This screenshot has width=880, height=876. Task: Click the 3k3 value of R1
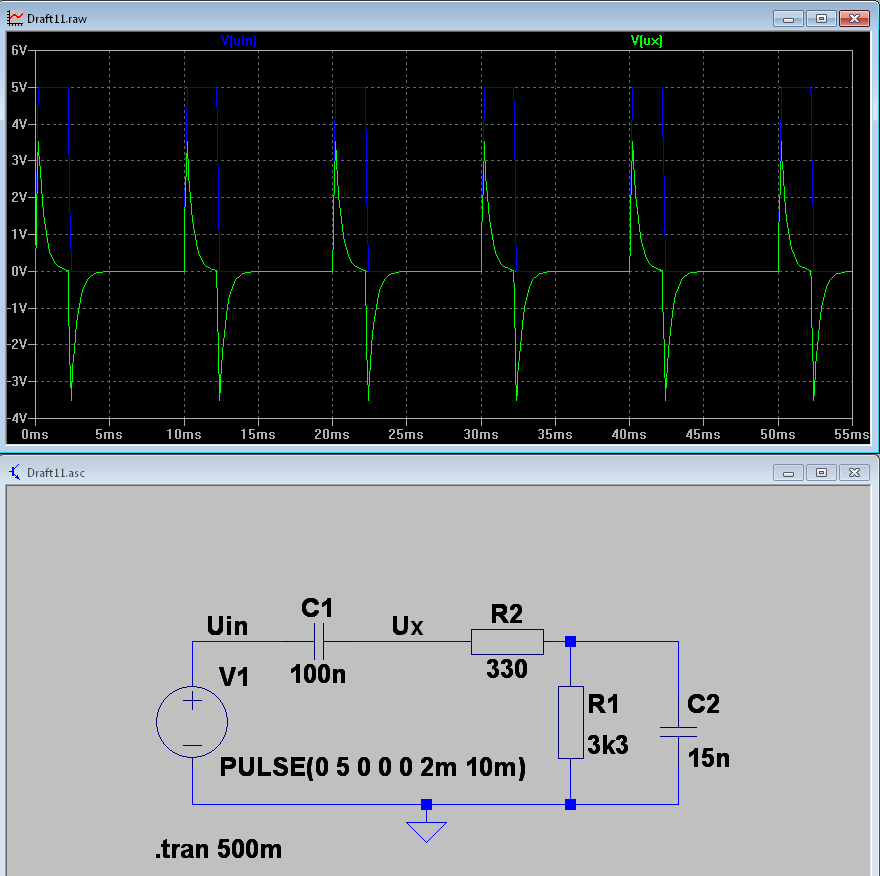coord(608,745)
